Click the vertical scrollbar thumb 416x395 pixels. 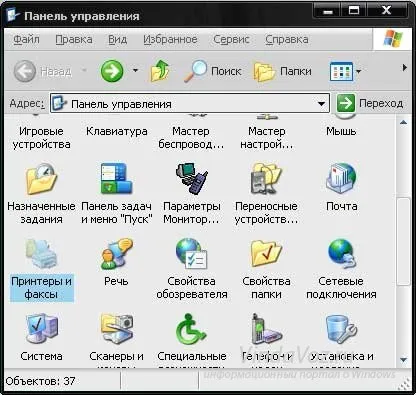click(404, 241)
